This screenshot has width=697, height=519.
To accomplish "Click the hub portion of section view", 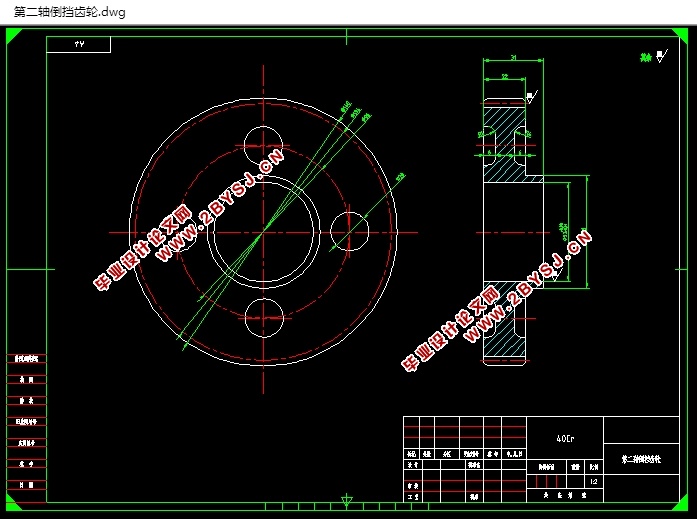I will pos(513,232).
